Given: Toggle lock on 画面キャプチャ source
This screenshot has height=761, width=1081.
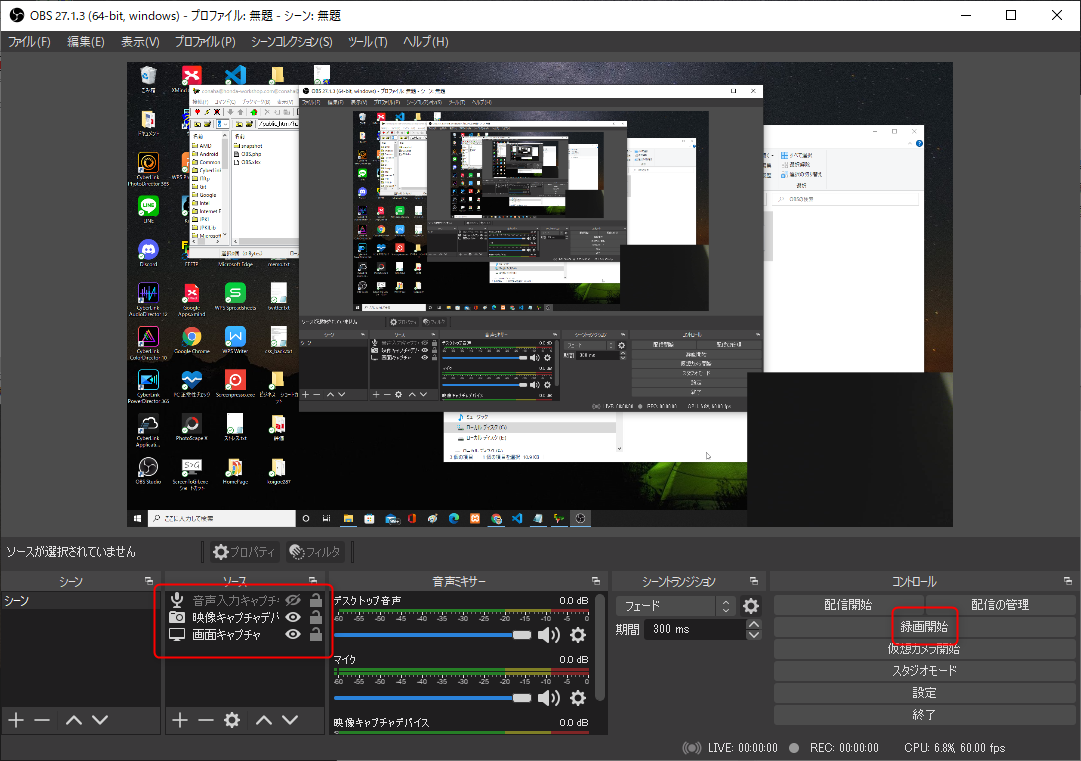Looking at the screenshot, I should click(316, 634).
